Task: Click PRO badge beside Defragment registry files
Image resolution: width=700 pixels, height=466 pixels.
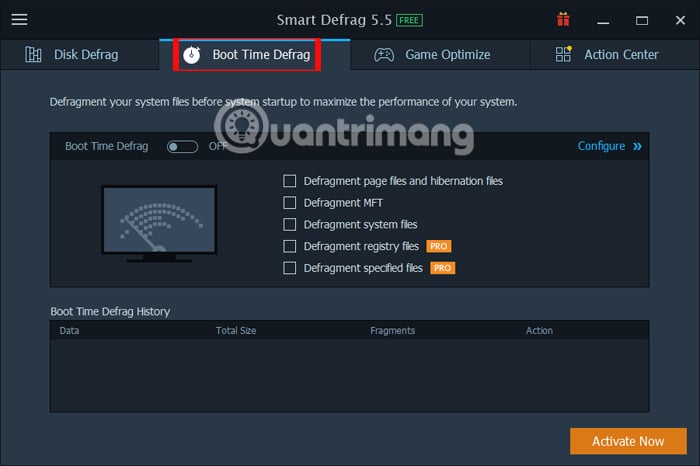Action: [x=439, y=246]
